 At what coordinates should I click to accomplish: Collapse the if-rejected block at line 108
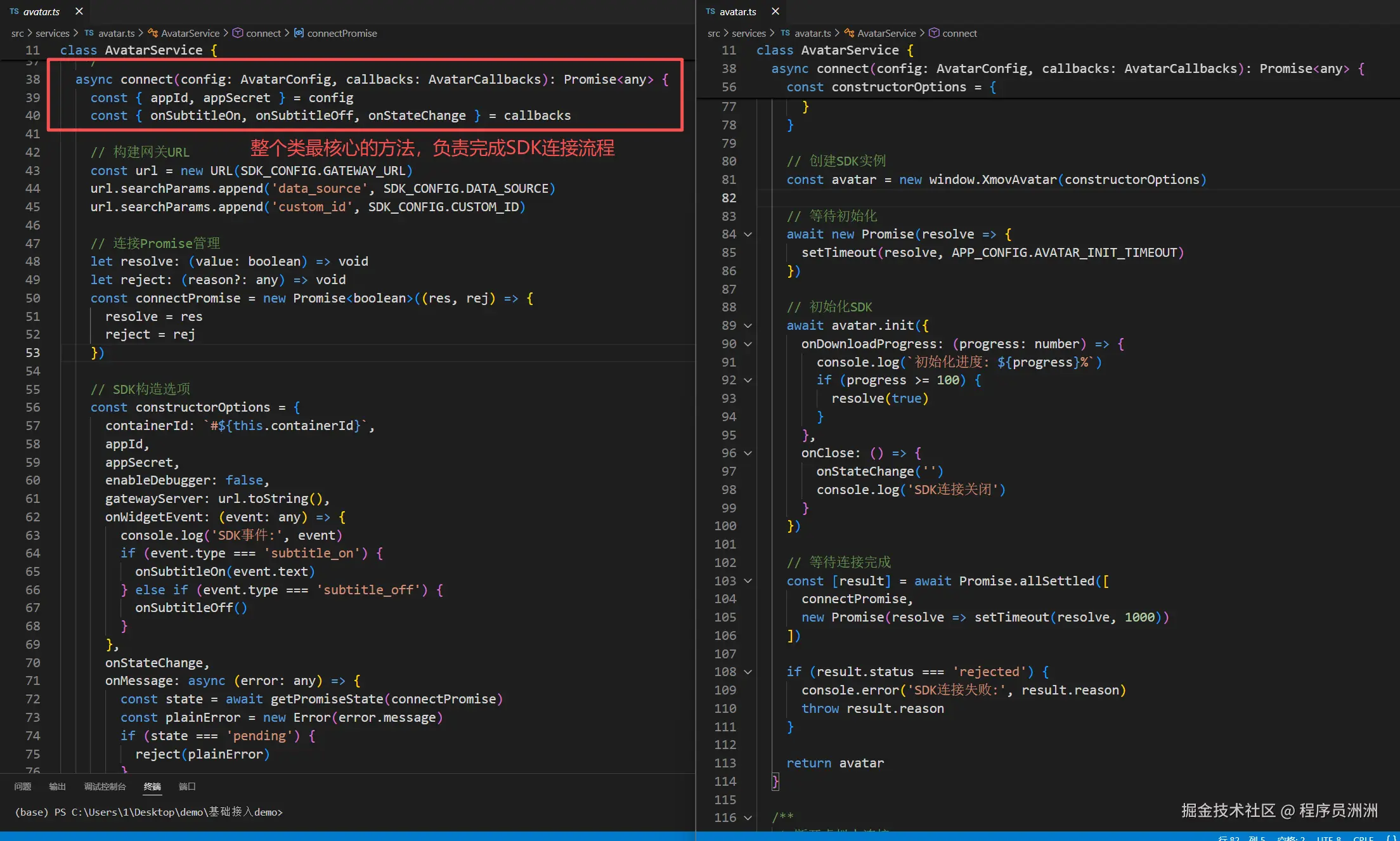pyautogui.click(x=748, y=672)
